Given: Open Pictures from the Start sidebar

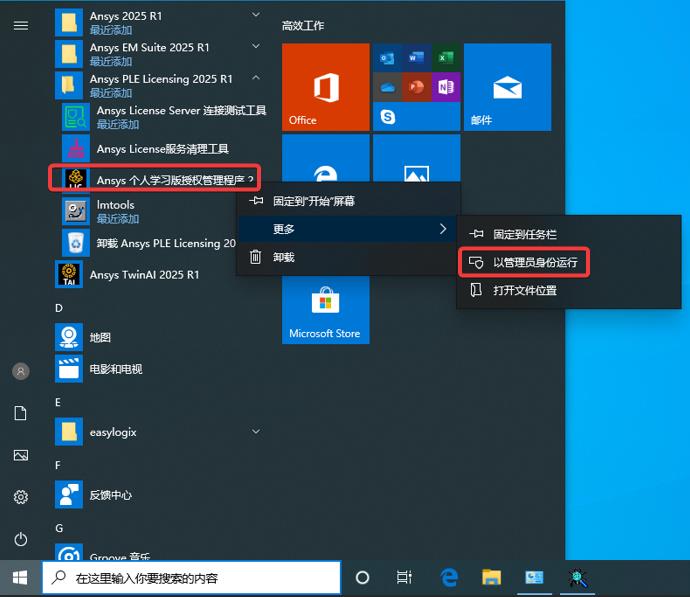Looking at the screenshot, I should coord(21,455).
